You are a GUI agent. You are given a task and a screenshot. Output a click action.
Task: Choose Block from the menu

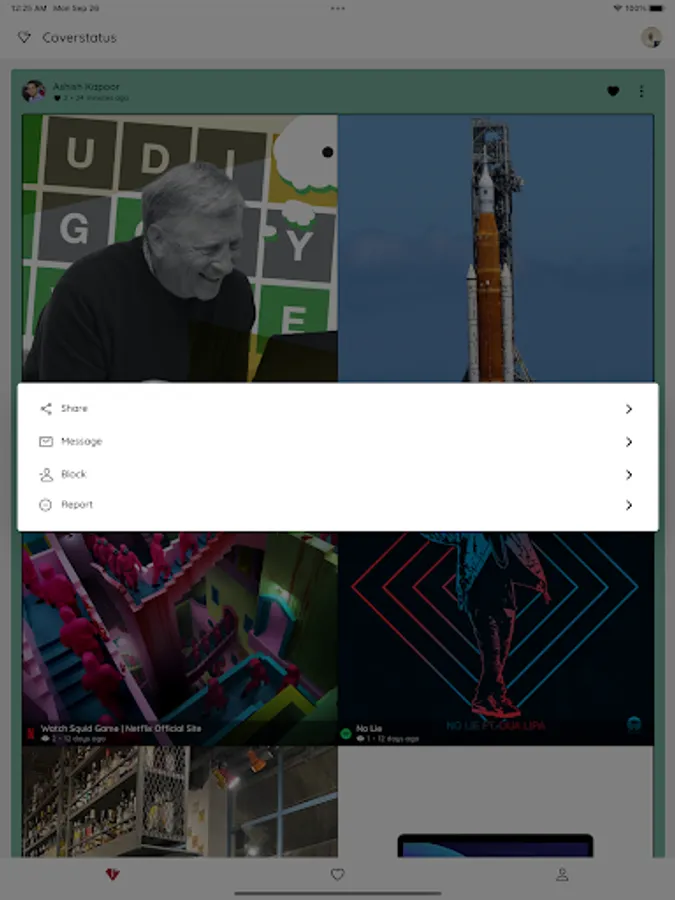pyautogui.click(x=338, y=474)
